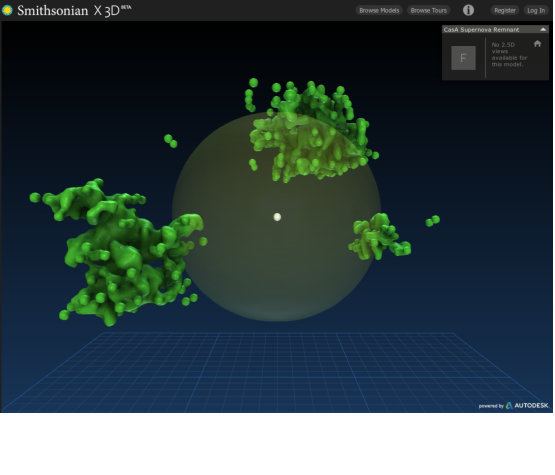
Task: Open the information icon in header
Action: click(x=468, y=10)
